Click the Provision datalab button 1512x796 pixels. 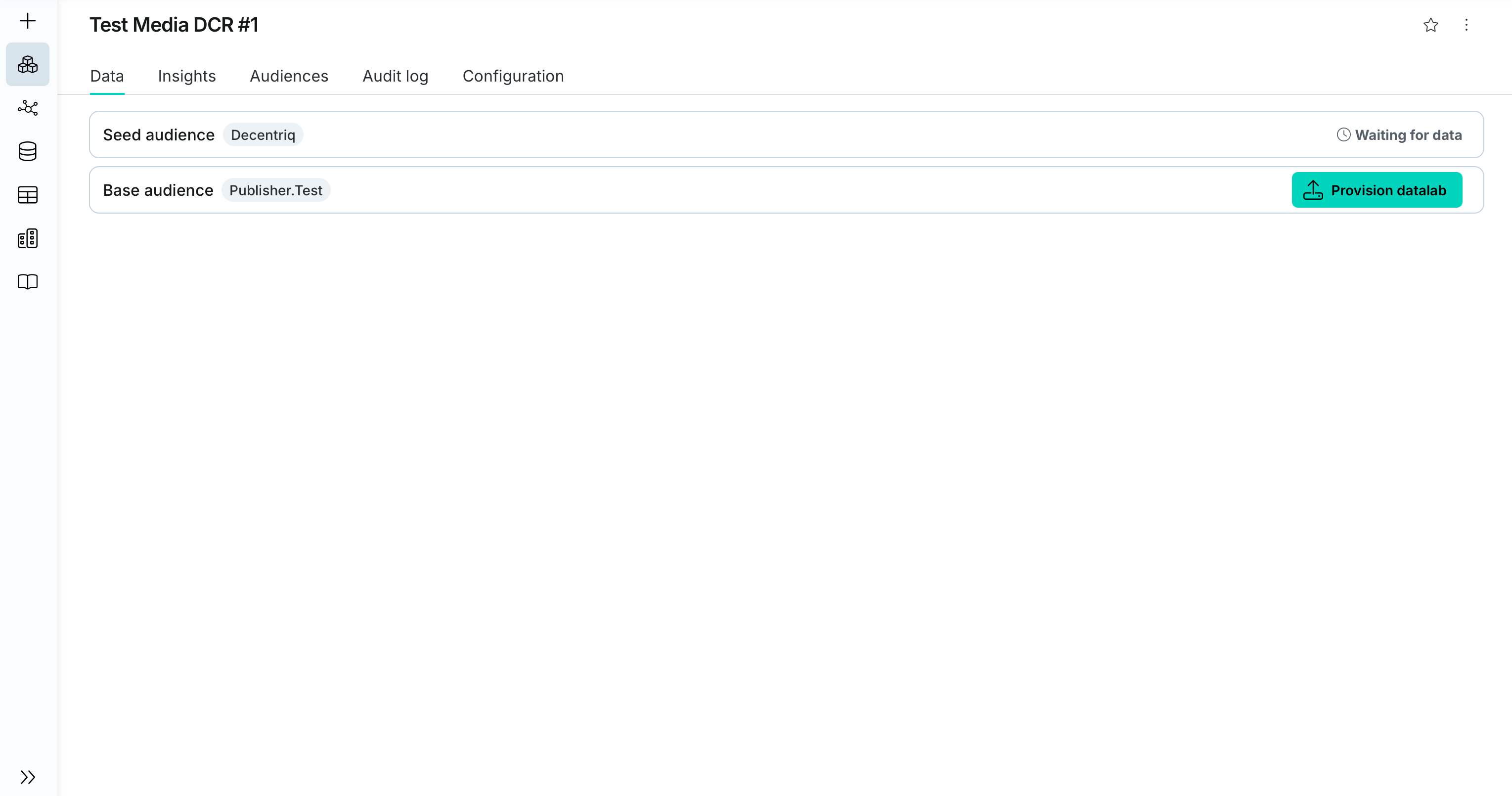(x=1377, y=190)
